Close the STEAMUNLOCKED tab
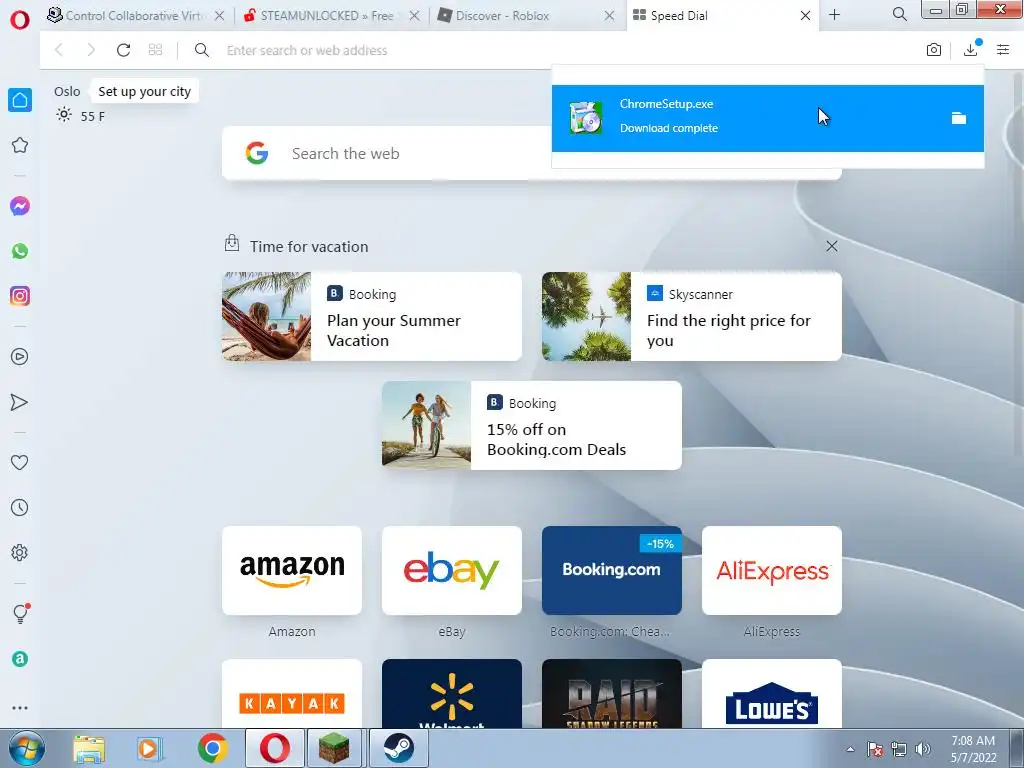 pos(414,16)
